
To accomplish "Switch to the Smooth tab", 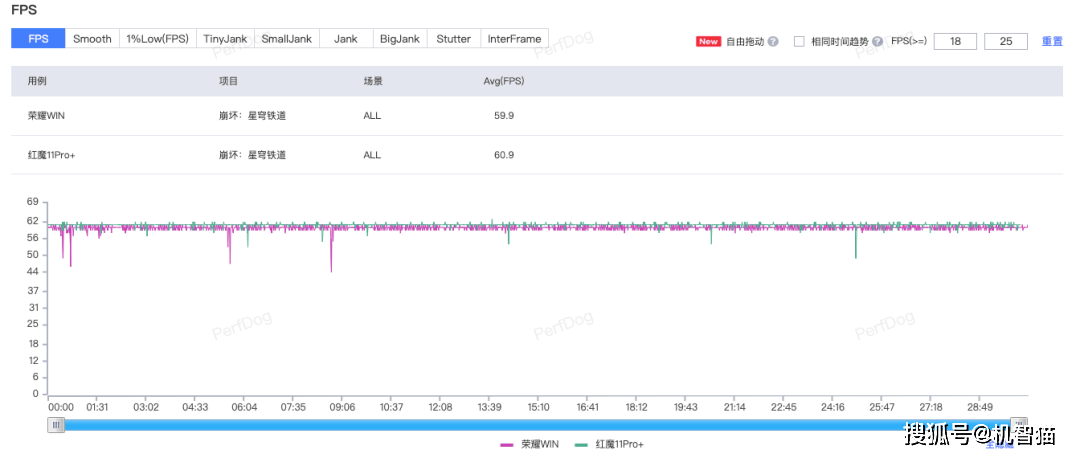I will (x=92, y=39).
